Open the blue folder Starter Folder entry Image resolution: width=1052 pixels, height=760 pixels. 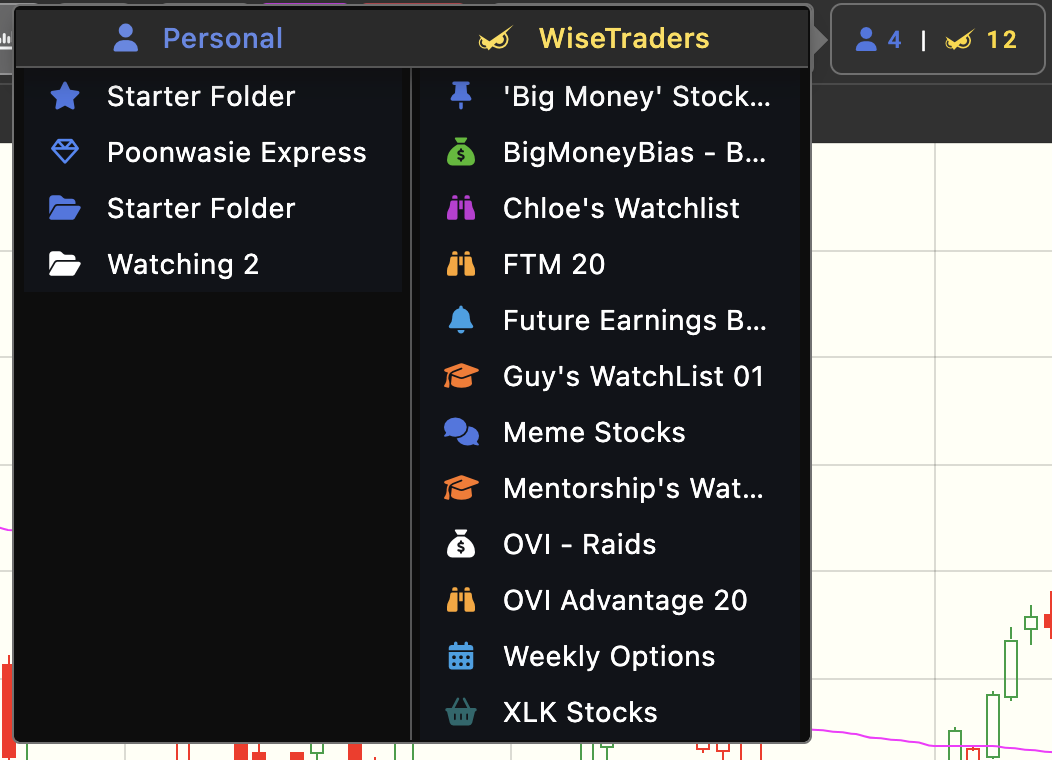pos(200,209)
